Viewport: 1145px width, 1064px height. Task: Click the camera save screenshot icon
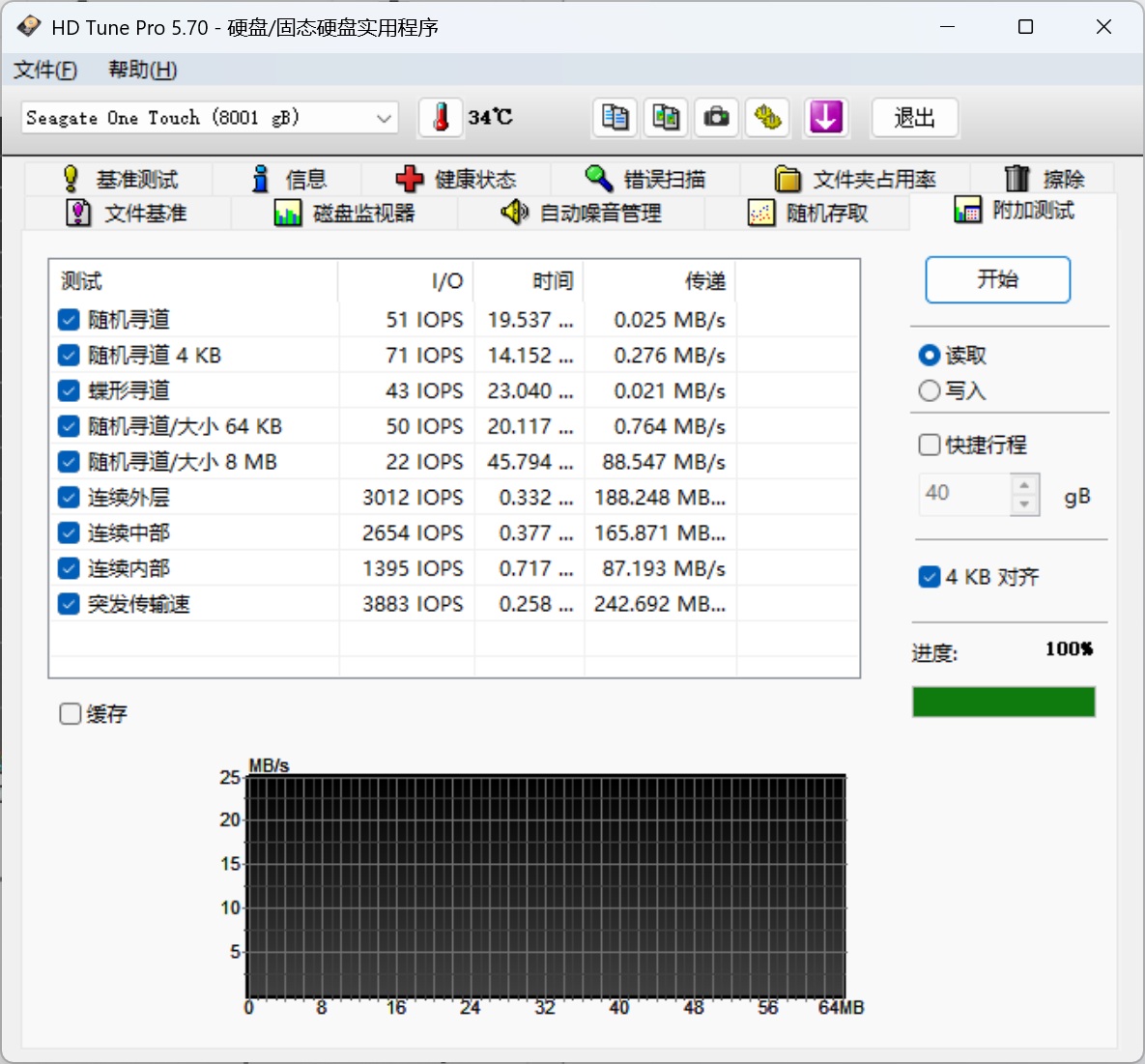716,118
